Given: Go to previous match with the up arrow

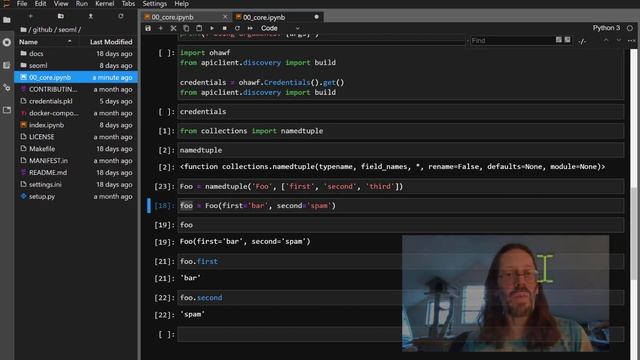Looking at the screenshot, I should pyautogui.click(x=606, y=40).
